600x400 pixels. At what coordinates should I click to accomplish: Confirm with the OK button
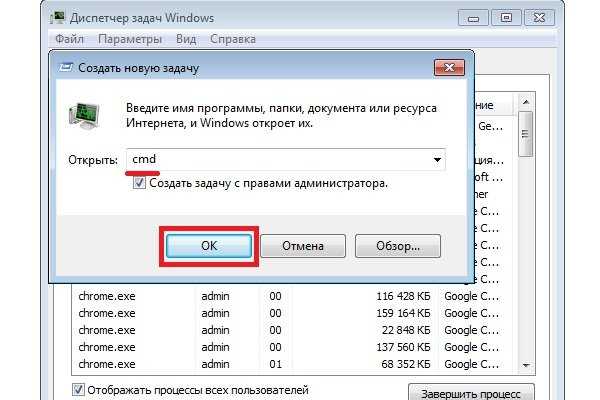tap(209, 246)
